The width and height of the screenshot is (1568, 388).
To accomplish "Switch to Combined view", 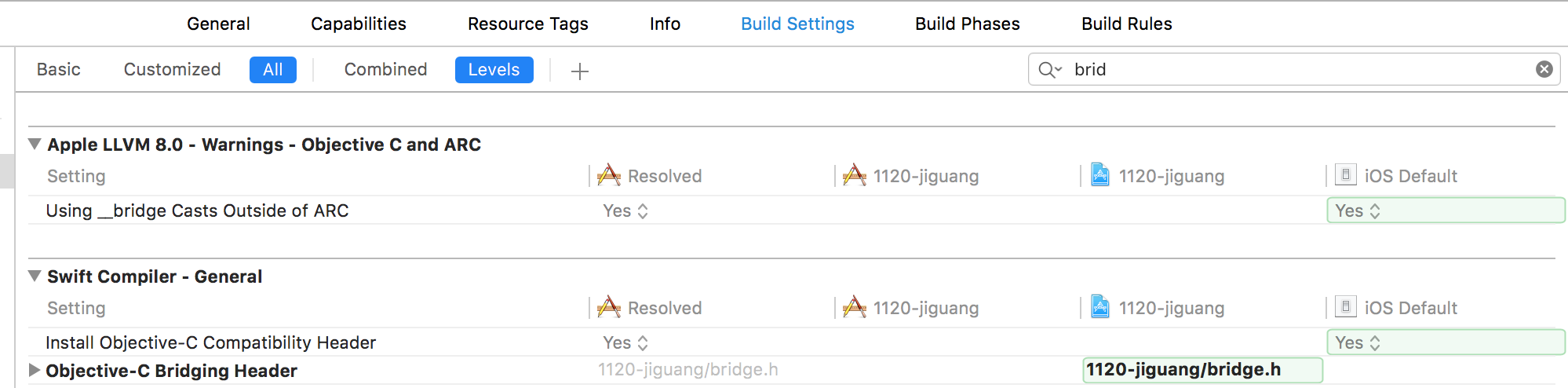I will pyautogui.click(x=385, y=70).
